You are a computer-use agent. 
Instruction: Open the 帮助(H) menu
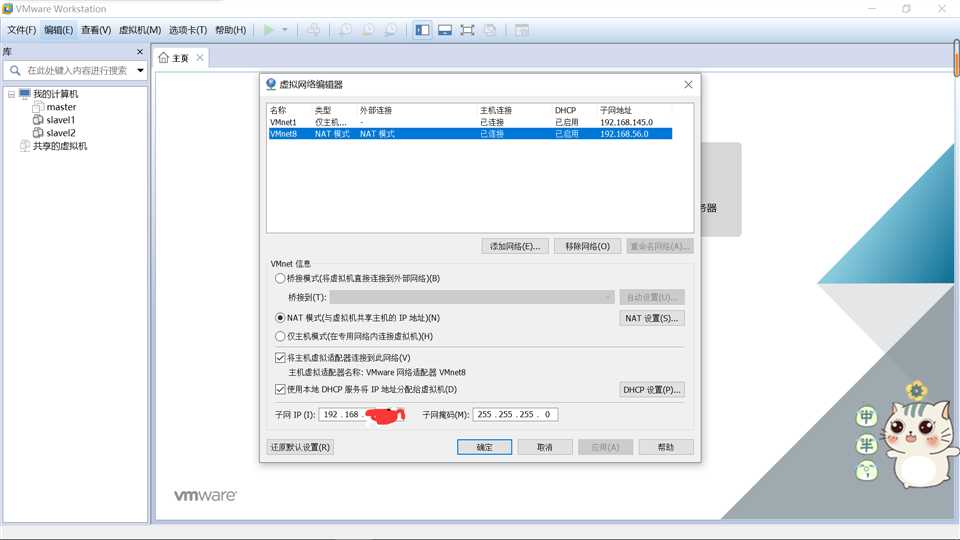coord(230,30)
